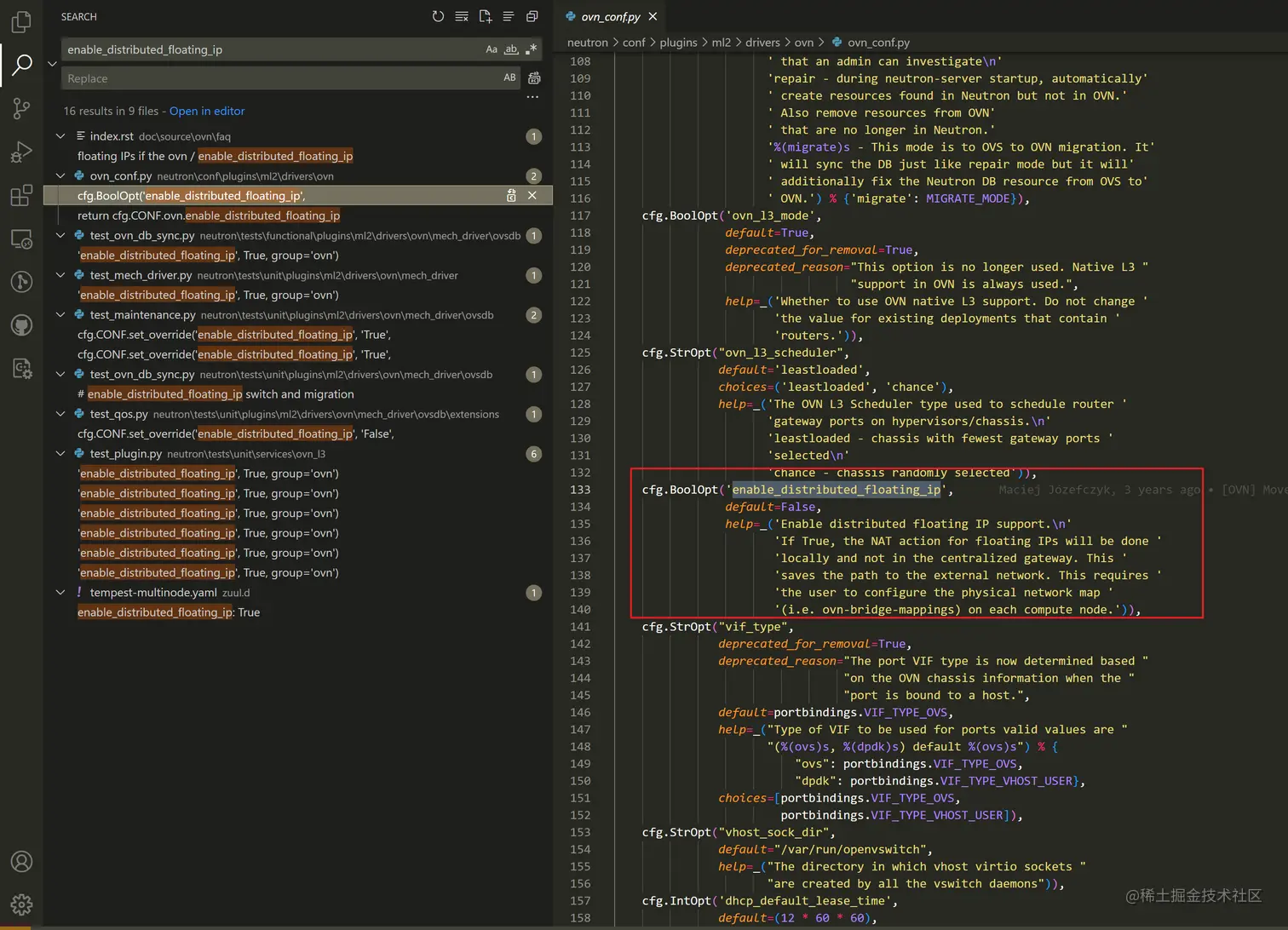Click Replace All icon beside Replace field
1288x930 pixels.
534,78
